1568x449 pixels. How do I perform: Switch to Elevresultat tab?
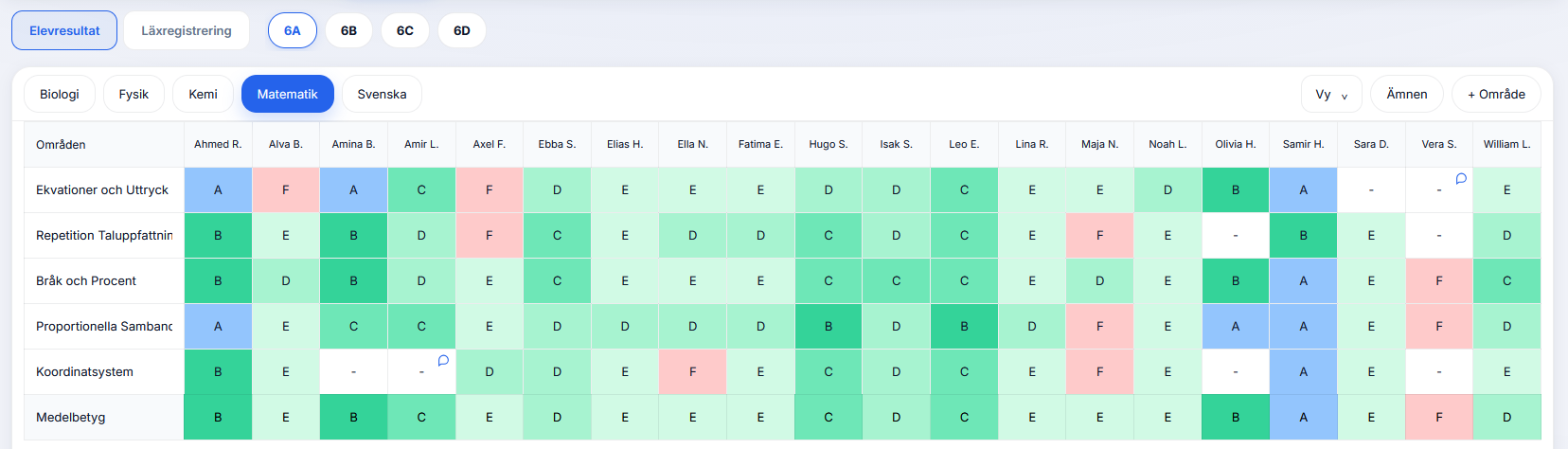[64, 30]
